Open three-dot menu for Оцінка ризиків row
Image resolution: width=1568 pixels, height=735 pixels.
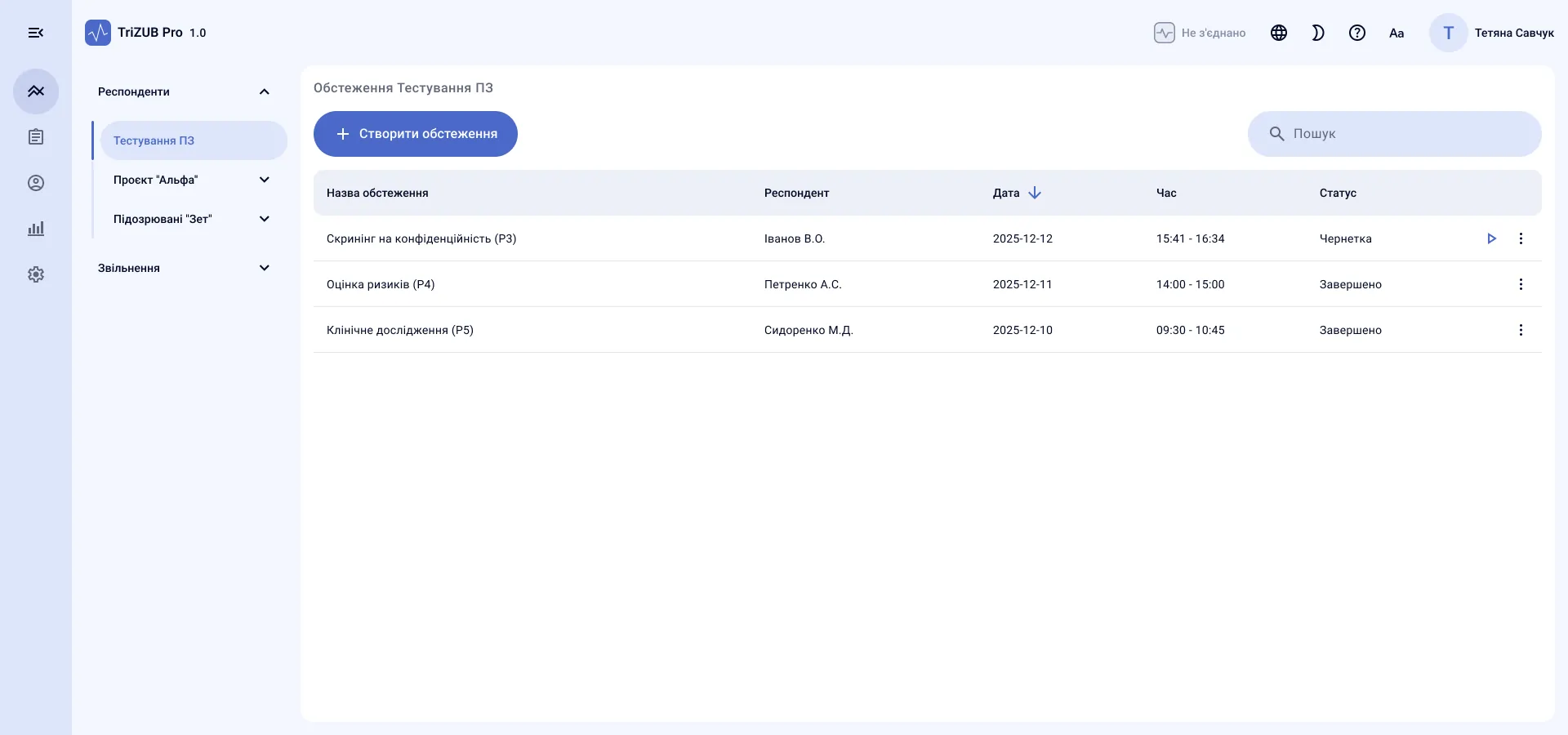pyautogui.click(x=1521, y=284)
